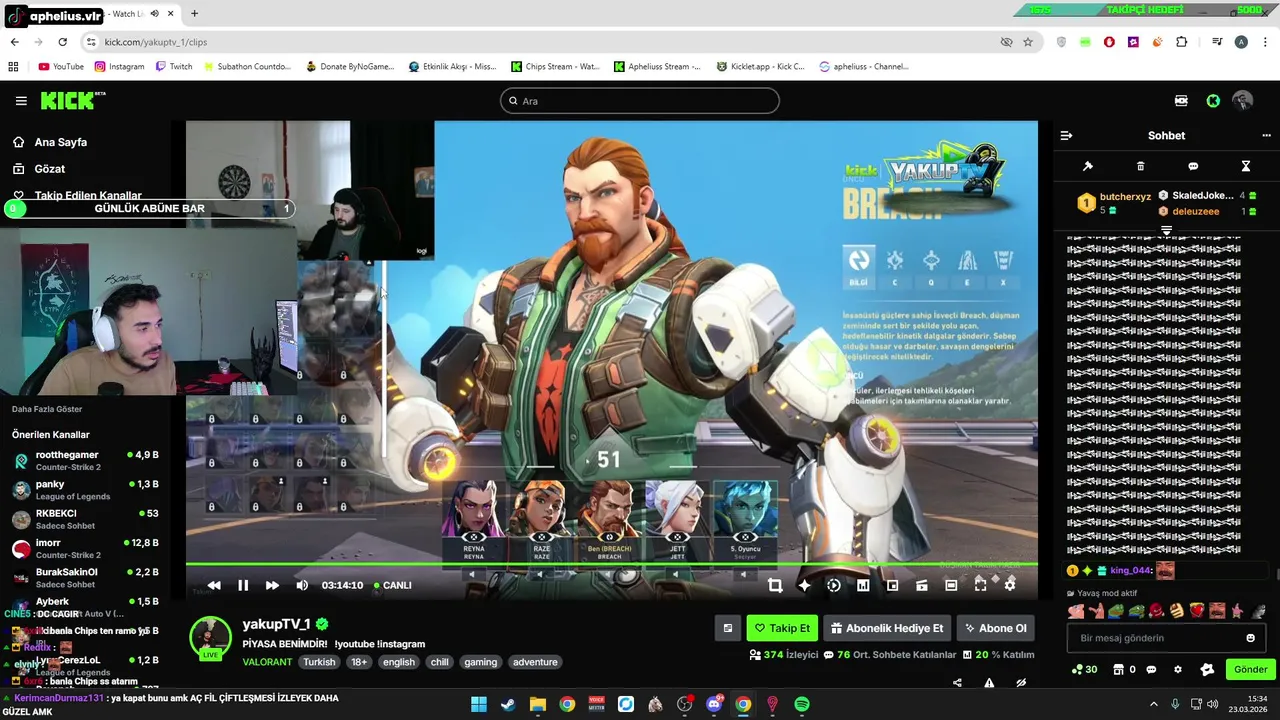The image size is (1280, 720).
Task: Click the Turkish language tag
Action: [x=319, y=662]
